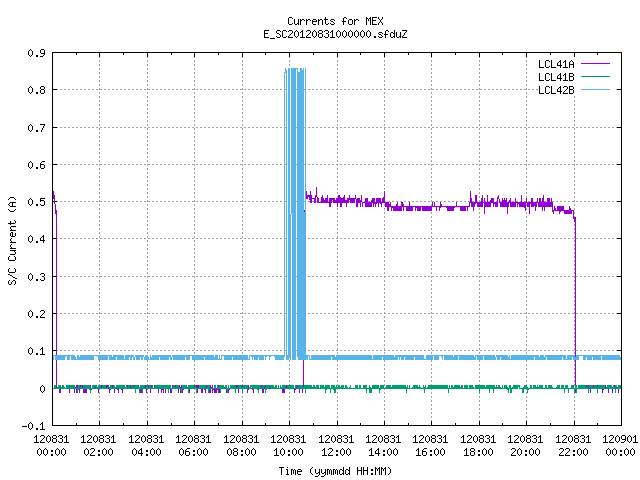The image size is (640, 480).
Task: Click the purple LCL41A plateau near 16:00
Action: click(431, 207)
